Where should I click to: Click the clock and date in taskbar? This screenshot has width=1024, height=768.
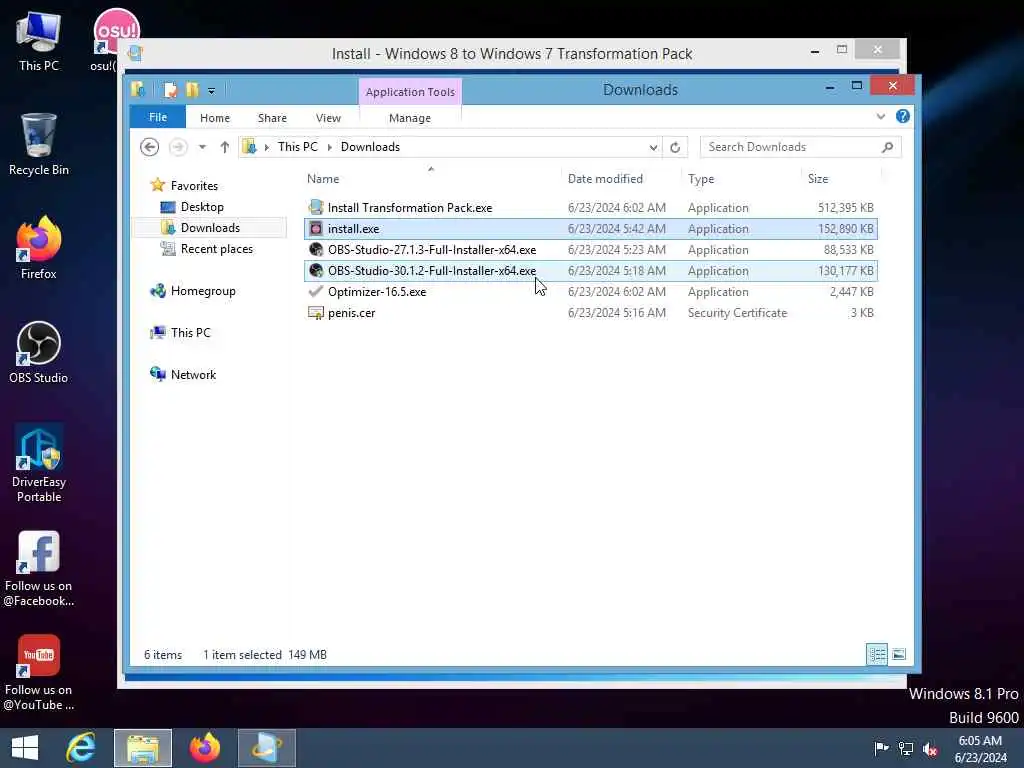click(x=980, y=748)
